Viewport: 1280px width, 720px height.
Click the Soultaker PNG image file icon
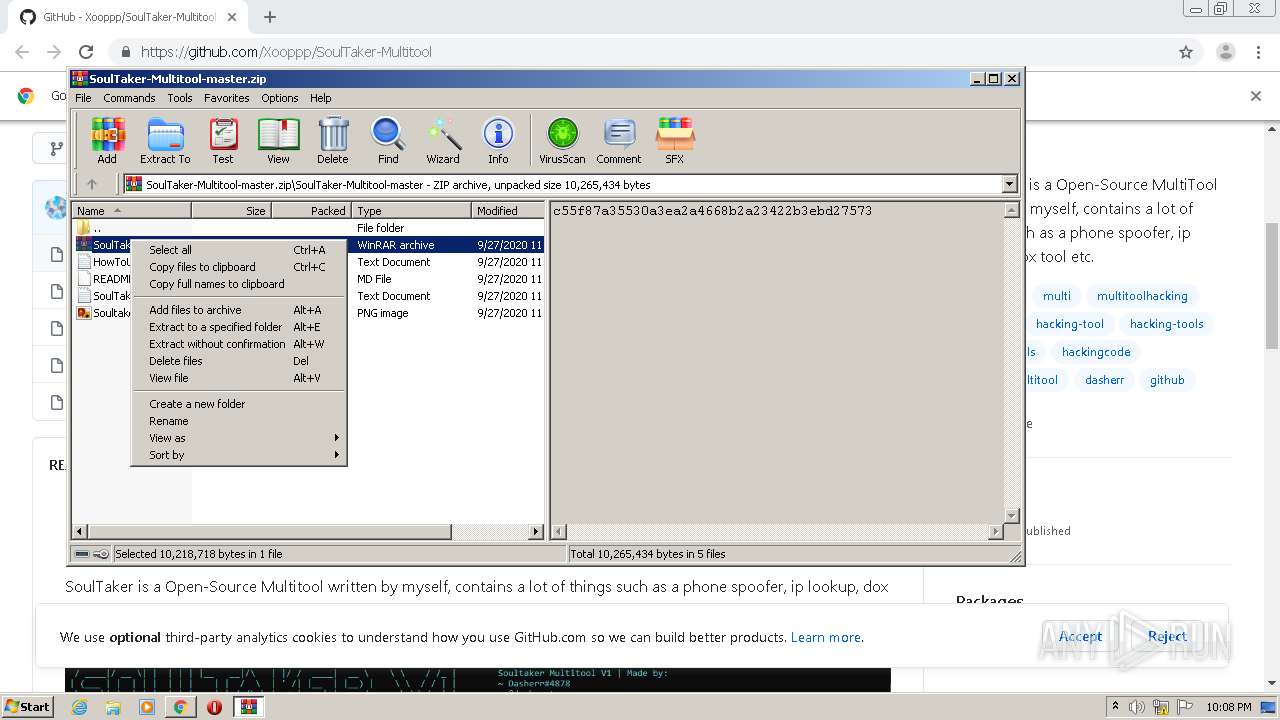pos(84,313)
